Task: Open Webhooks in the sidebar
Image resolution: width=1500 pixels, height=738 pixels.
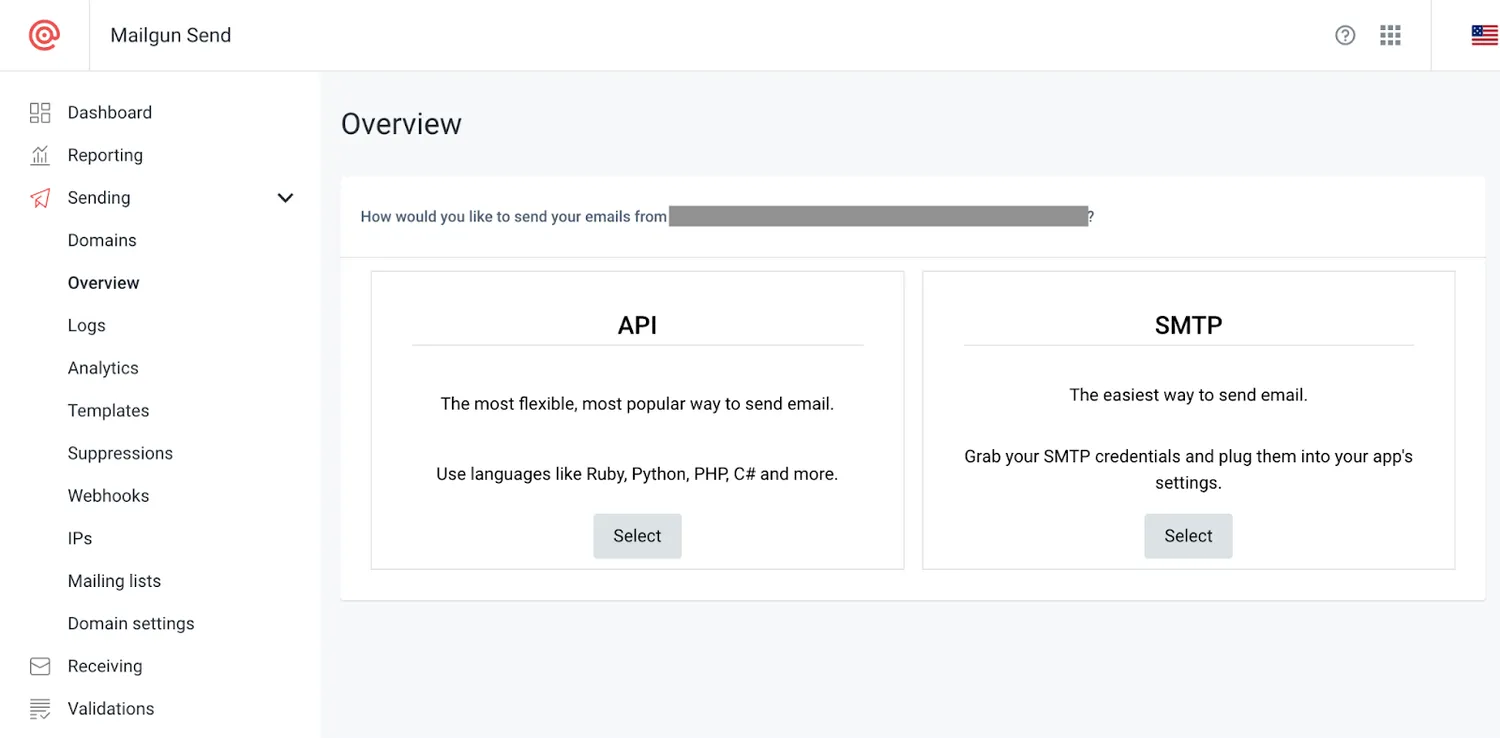Action: click(109, 496)
